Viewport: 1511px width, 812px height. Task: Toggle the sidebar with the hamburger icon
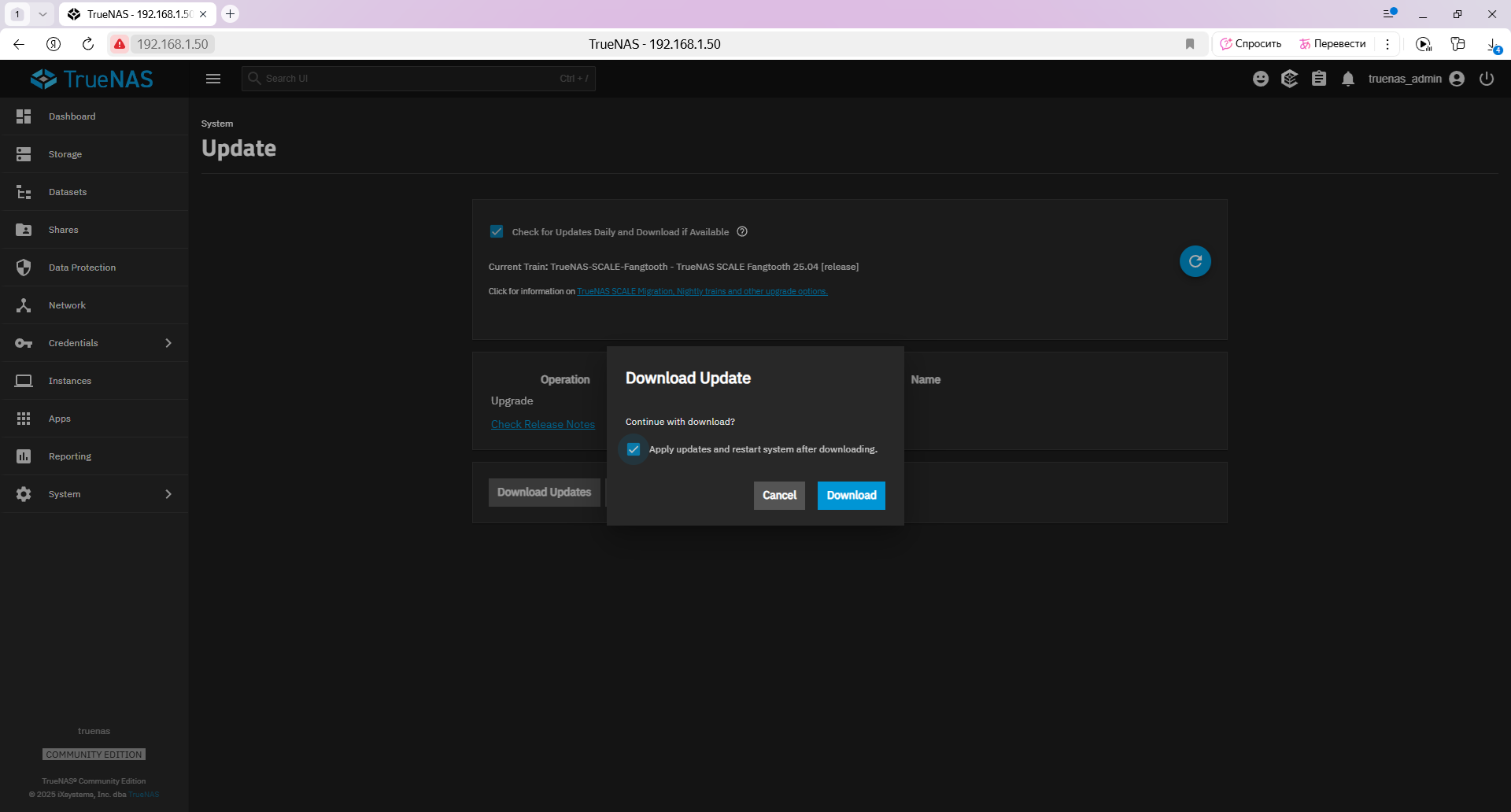[x=213, y=79]
